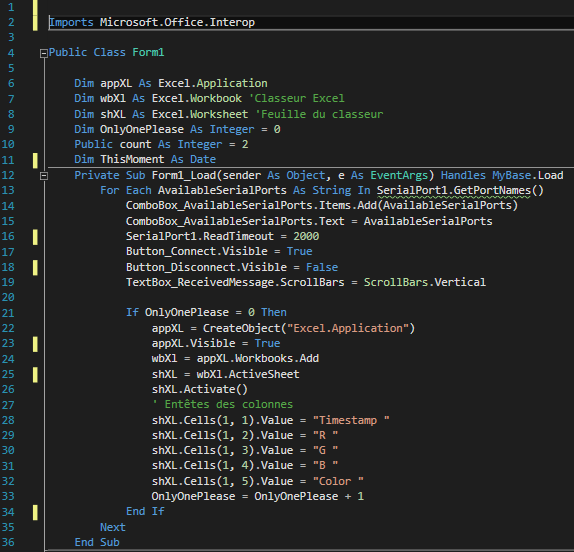
Task: Click the 'Feuille du classeur comment
Action: [x=319, y=114]
